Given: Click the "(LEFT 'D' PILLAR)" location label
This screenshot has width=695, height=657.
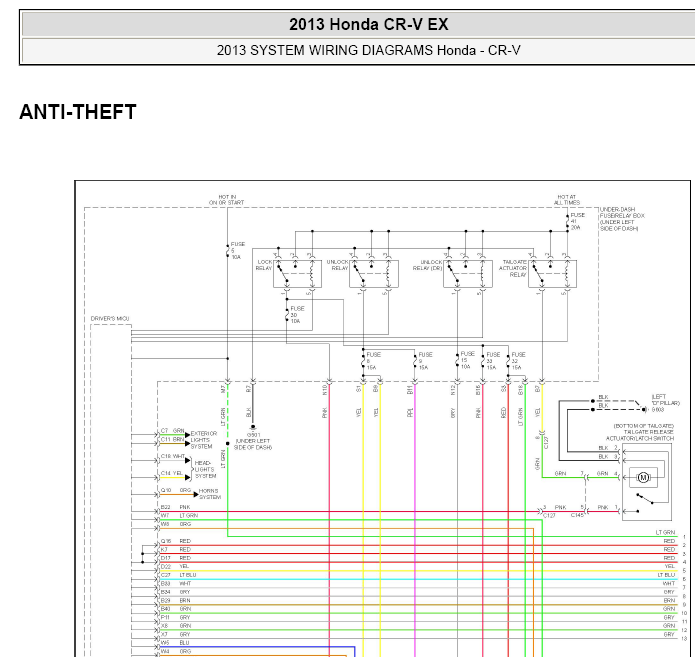Looking at the screenshot, I should pyautogui.click(x=665, y=400).
